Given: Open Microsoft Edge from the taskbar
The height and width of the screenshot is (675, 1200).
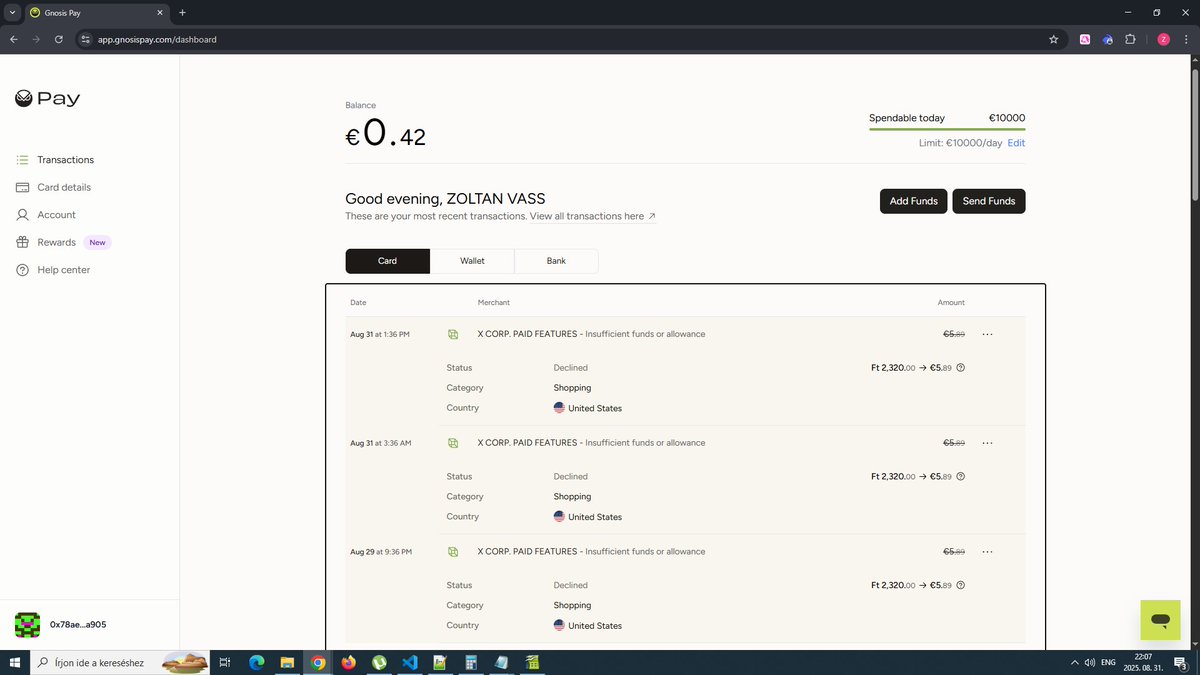Looking at the screenshot, I should [x=256, y=662].
